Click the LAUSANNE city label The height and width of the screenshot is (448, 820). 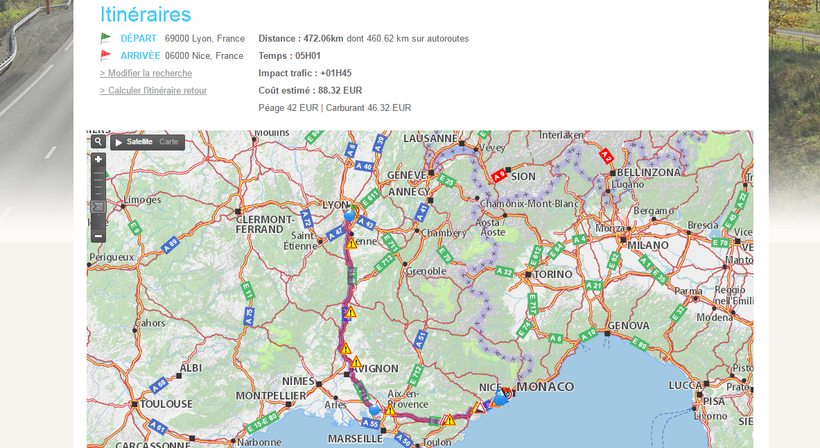click(430, 139)
